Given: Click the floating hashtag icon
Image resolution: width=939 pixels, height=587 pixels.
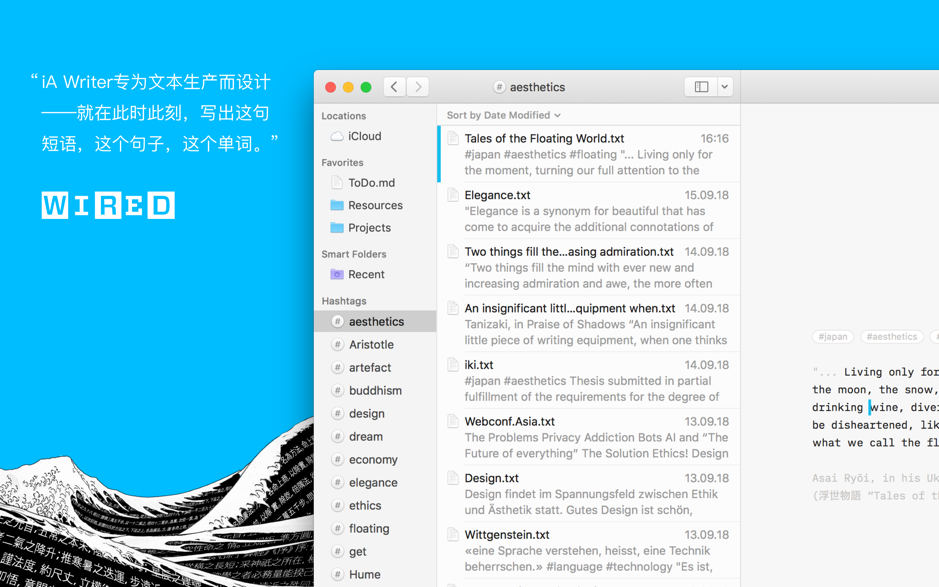Looking at the screenshot, I should coord(338,528).
